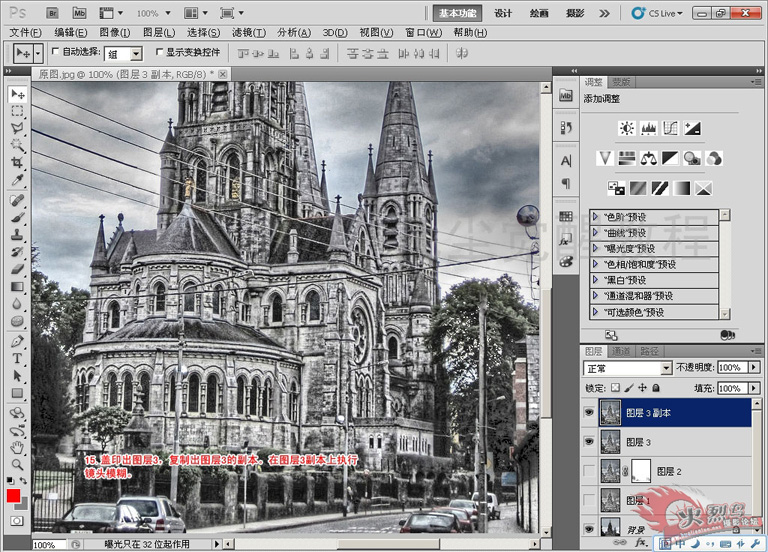Launch Adobe Bridge from top bar
This screenshot has height=552, width=768.
coord(52,13)
